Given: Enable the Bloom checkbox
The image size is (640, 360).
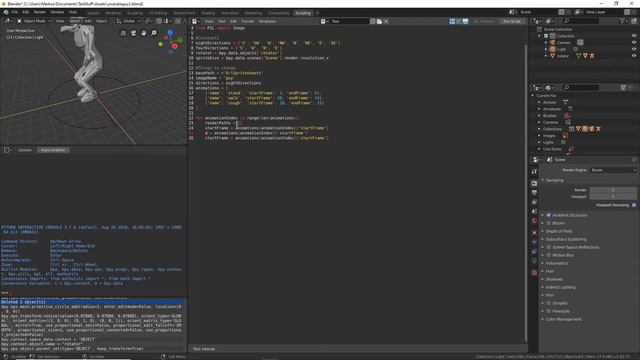Looking at the screenshot, I should click(549, 223).
